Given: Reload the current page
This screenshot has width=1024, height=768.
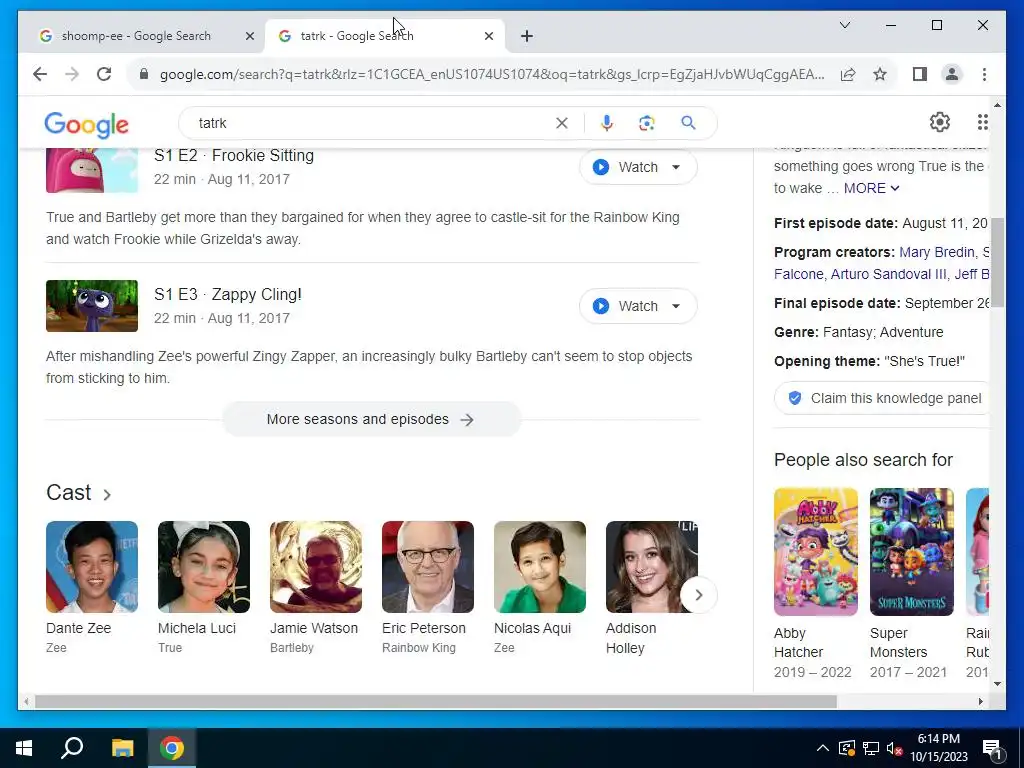Looking at the screenshot, I should tap(104, 74).
